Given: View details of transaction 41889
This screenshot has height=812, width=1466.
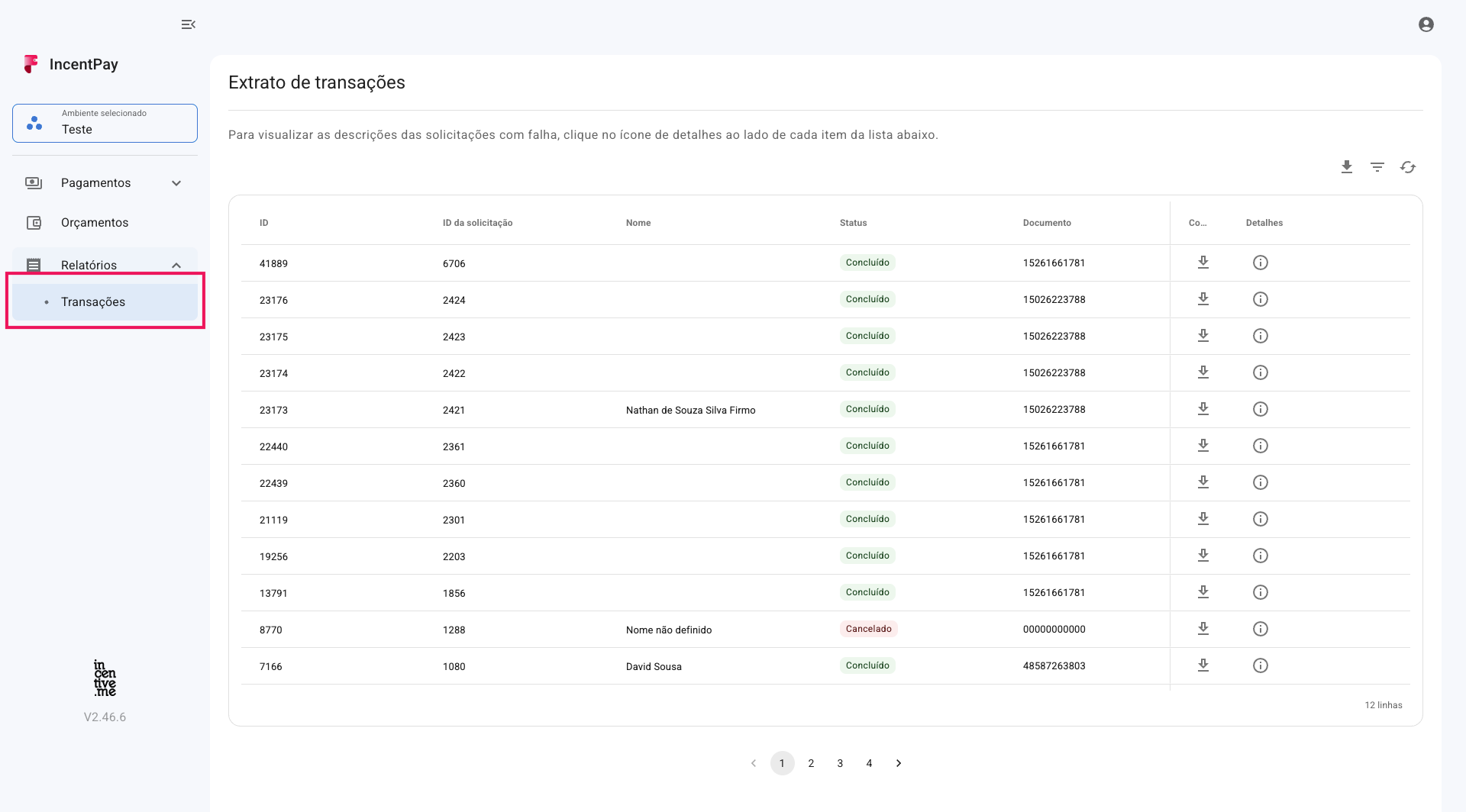Looking at the screenshot, I should click(x=1261, y=263).
